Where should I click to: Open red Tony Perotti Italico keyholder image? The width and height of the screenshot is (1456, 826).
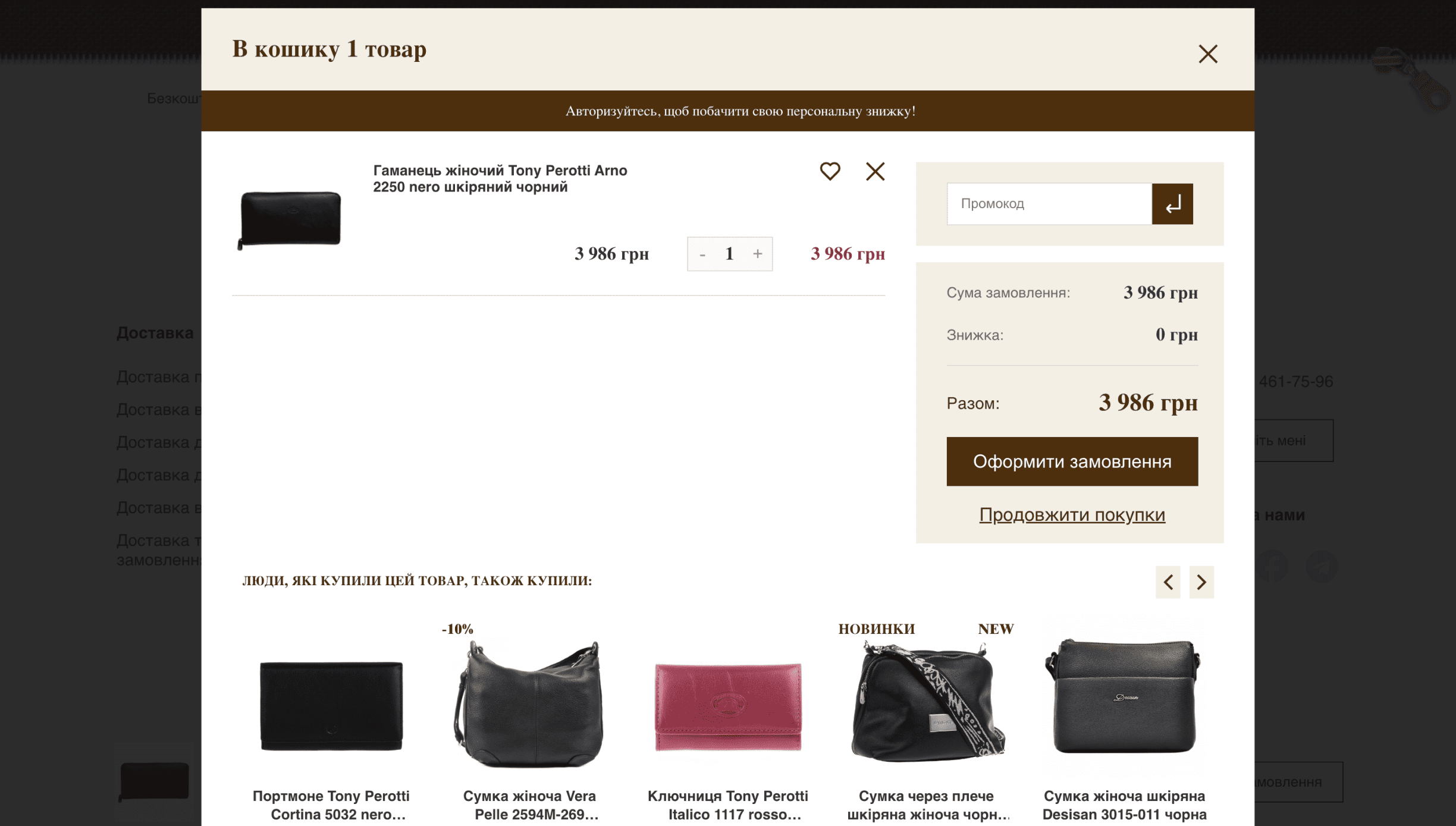click(727, 706)
